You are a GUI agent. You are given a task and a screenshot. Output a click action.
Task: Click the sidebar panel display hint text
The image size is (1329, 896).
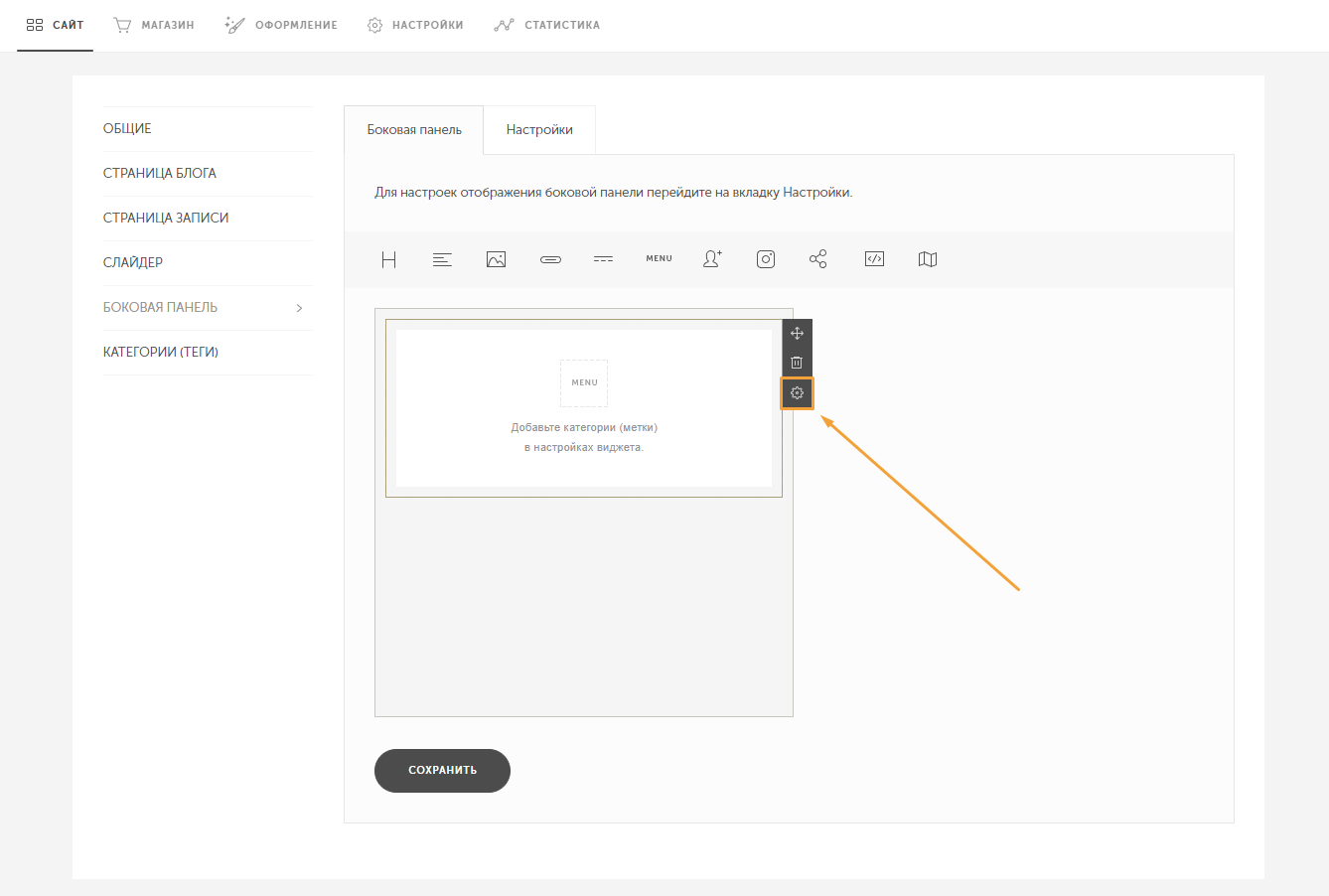pos(613,193)
